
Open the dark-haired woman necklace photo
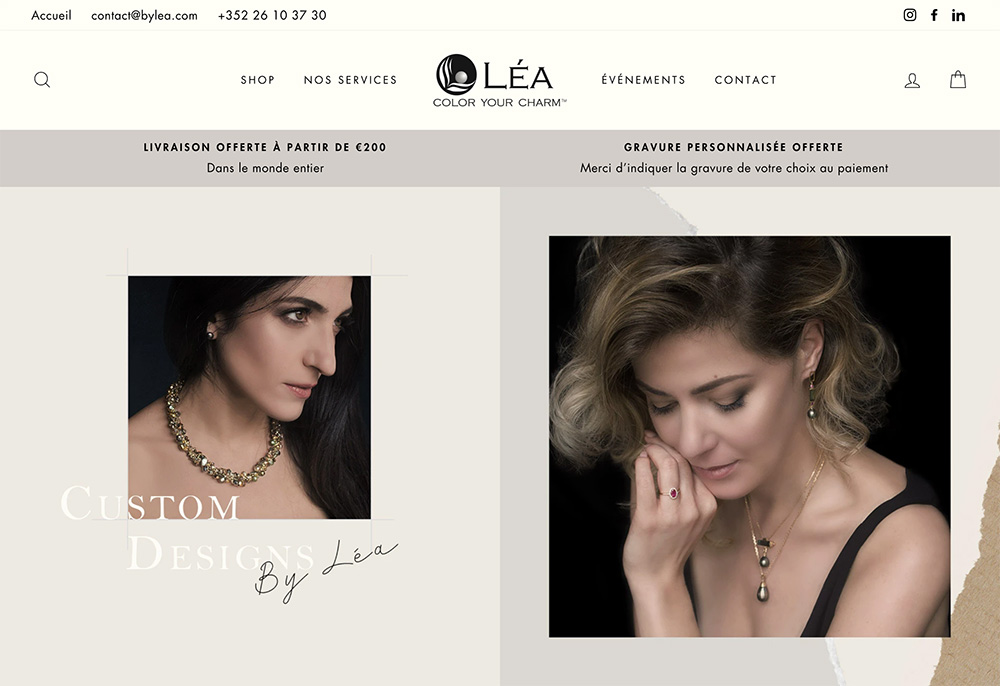pyautogui.click(x=249, y=397)
